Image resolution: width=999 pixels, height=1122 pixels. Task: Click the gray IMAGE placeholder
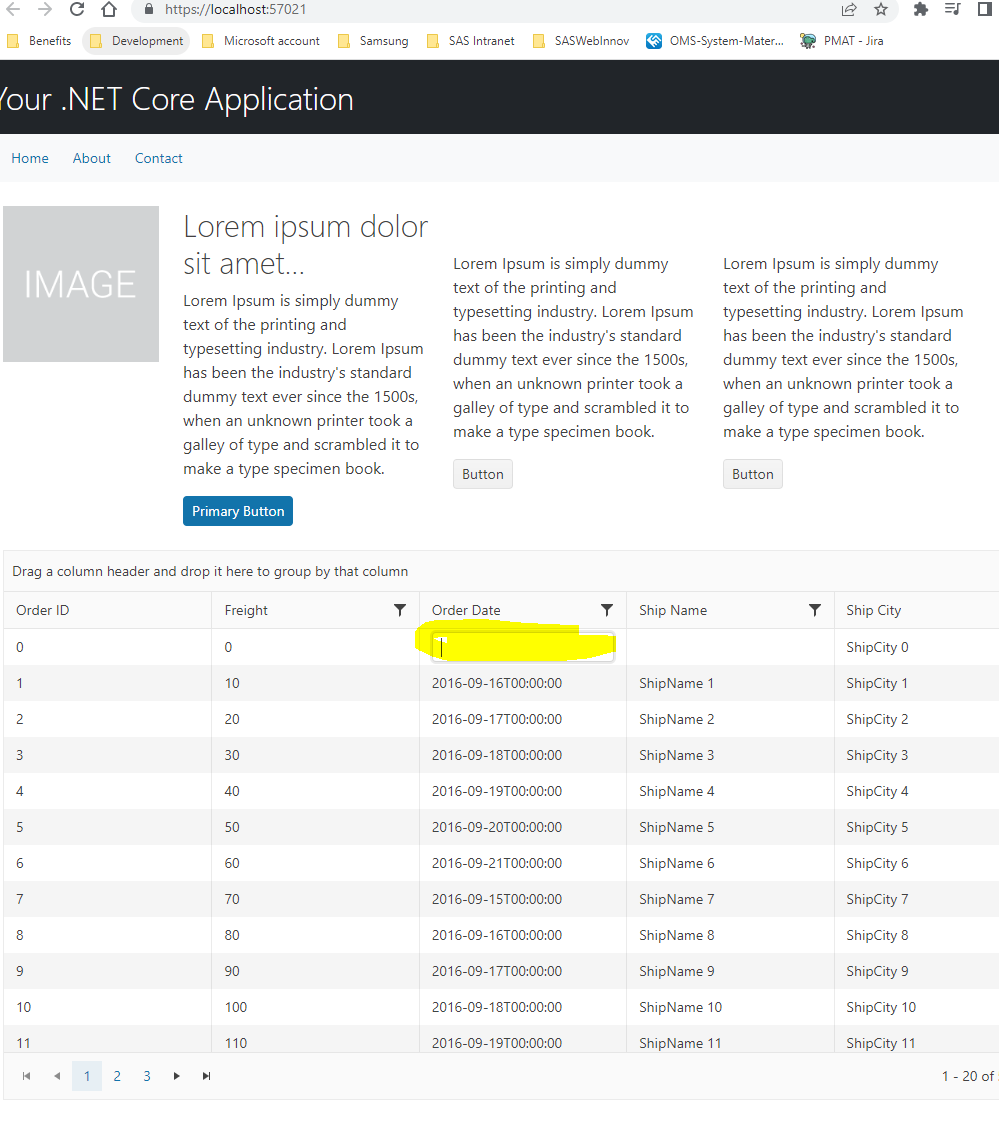pyautogui.click(x=81, y=284)
